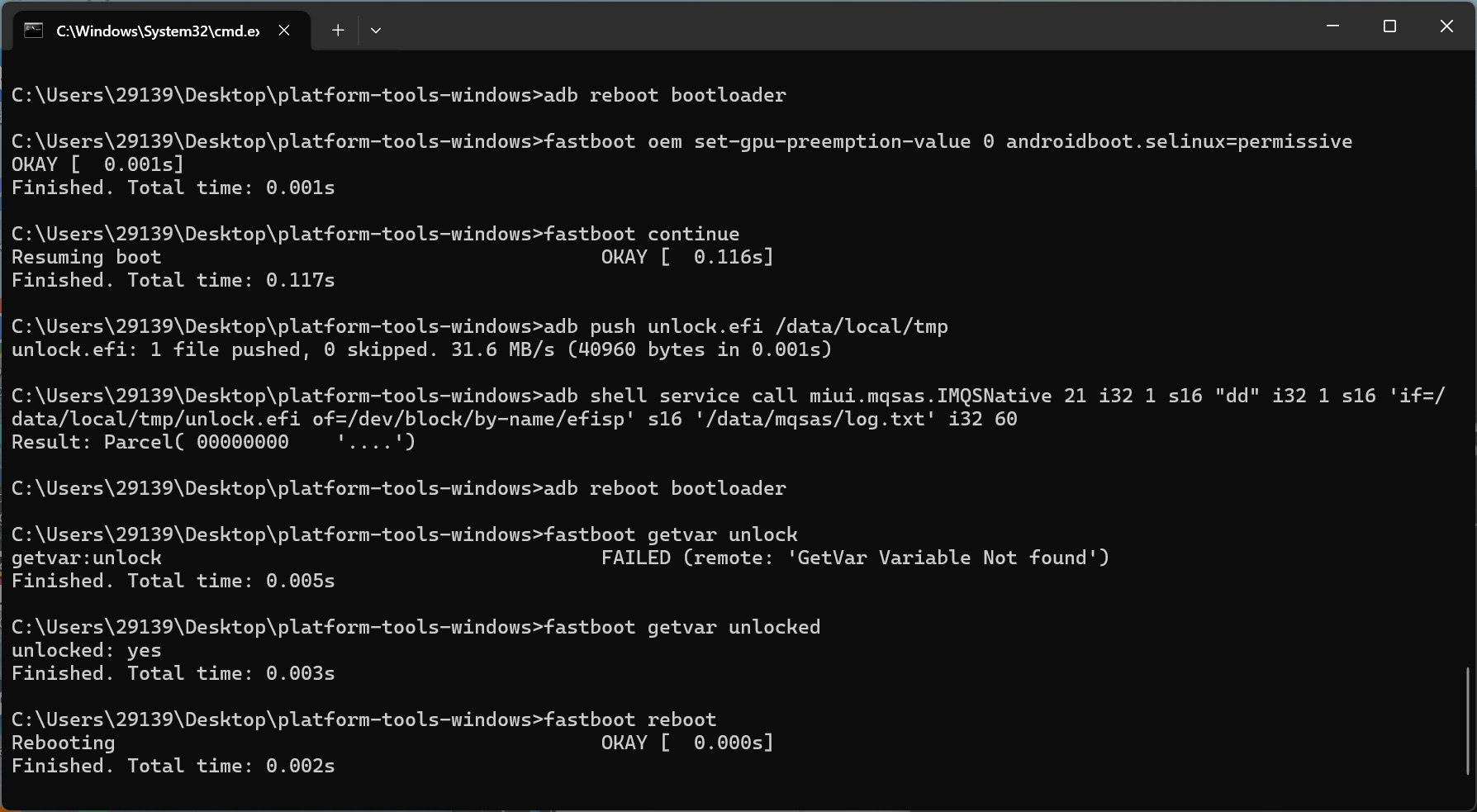The height and width of the screenshot is (812, 1477).
Task: Click the 'unlock.efi: 1 file pushed' output line
Action: [x=421, y=349]
